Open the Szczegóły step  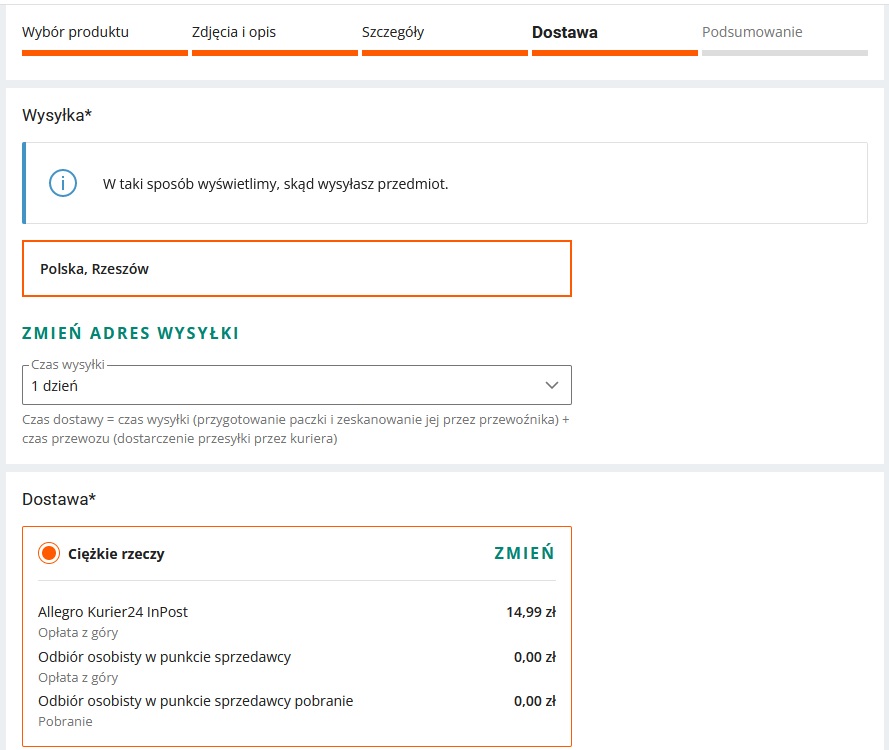pos(393,32)
